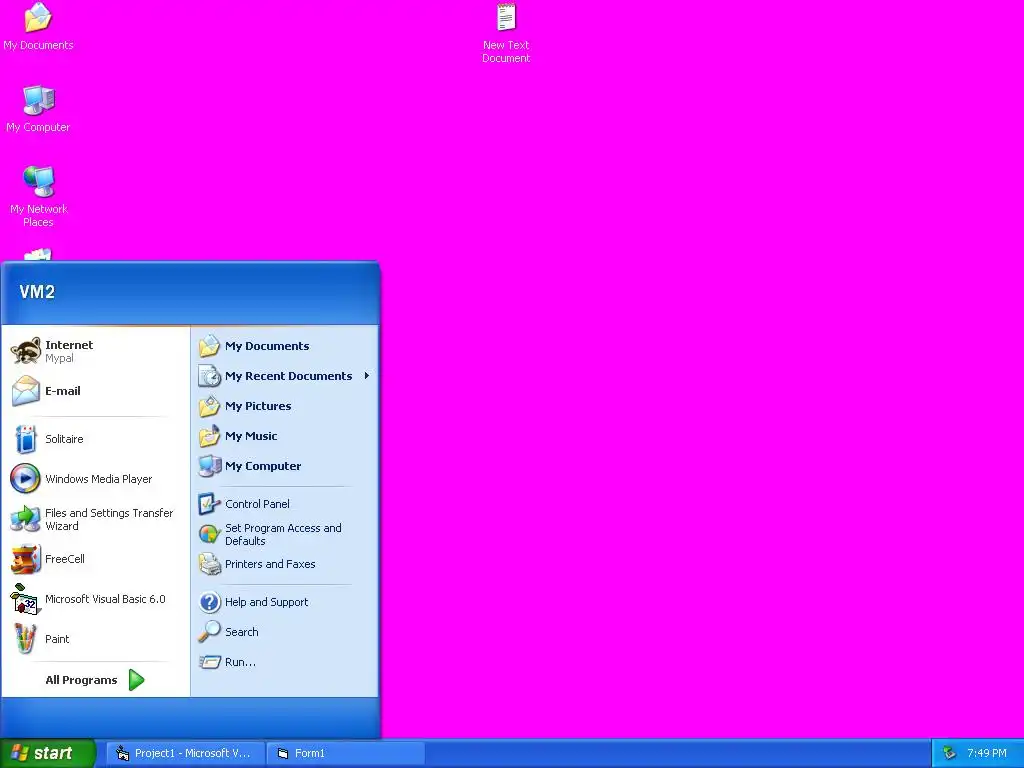Click the Windows Media Player icon
Image resolution: width=1024 pixels, height=768 pixels.
pos(25,479)
